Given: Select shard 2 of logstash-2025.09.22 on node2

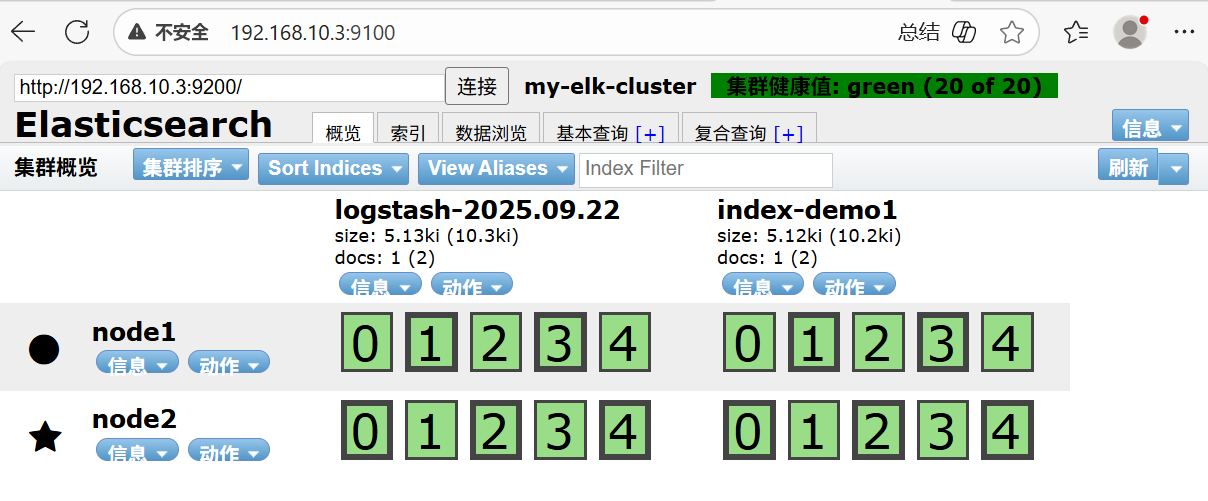Looking at the screenshot, I should [x=495, y=431].
